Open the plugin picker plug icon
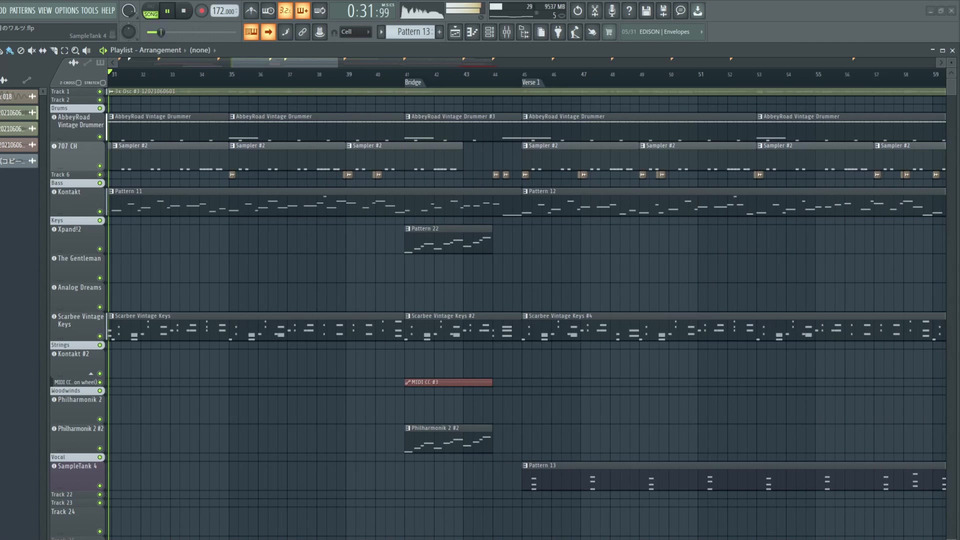 click(558, 32)
